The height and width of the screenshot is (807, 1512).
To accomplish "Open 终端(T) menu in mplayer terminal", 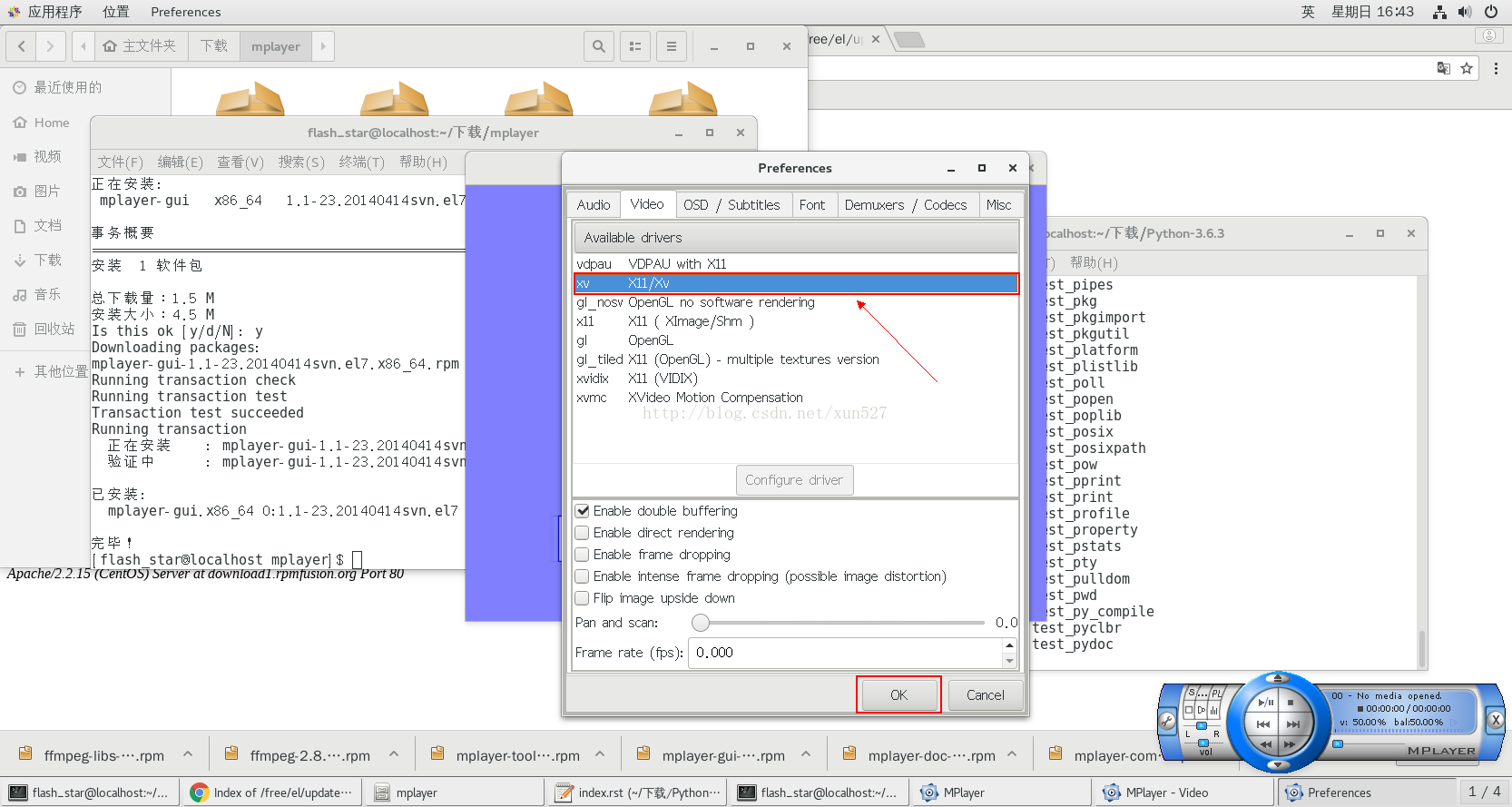I will (x=361, y=162).
